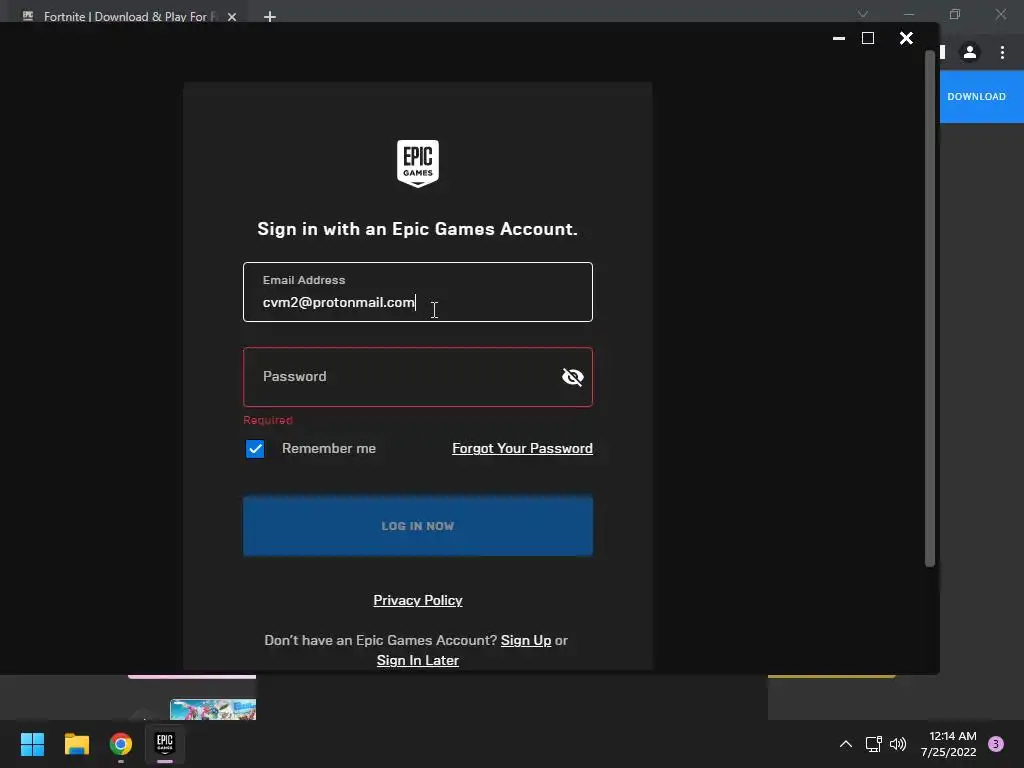Image resolution: width=1024 pixels, height=768 pixels.
Task: Click the game thumbnail behind the launcher
Action: pyautogui.click(x=213, y=709)
